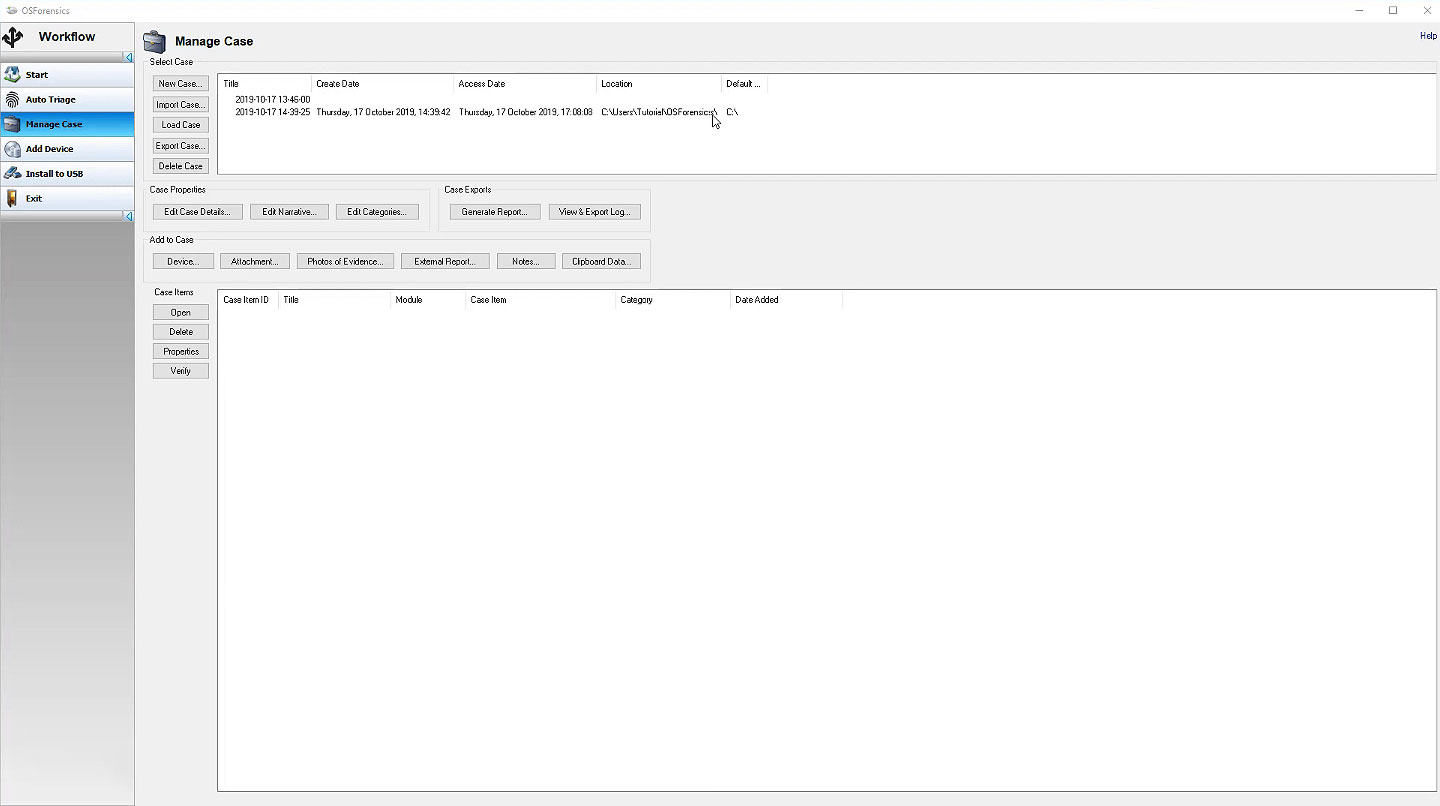Open Auto Triage via the fingerprint icon

[12, 100]
